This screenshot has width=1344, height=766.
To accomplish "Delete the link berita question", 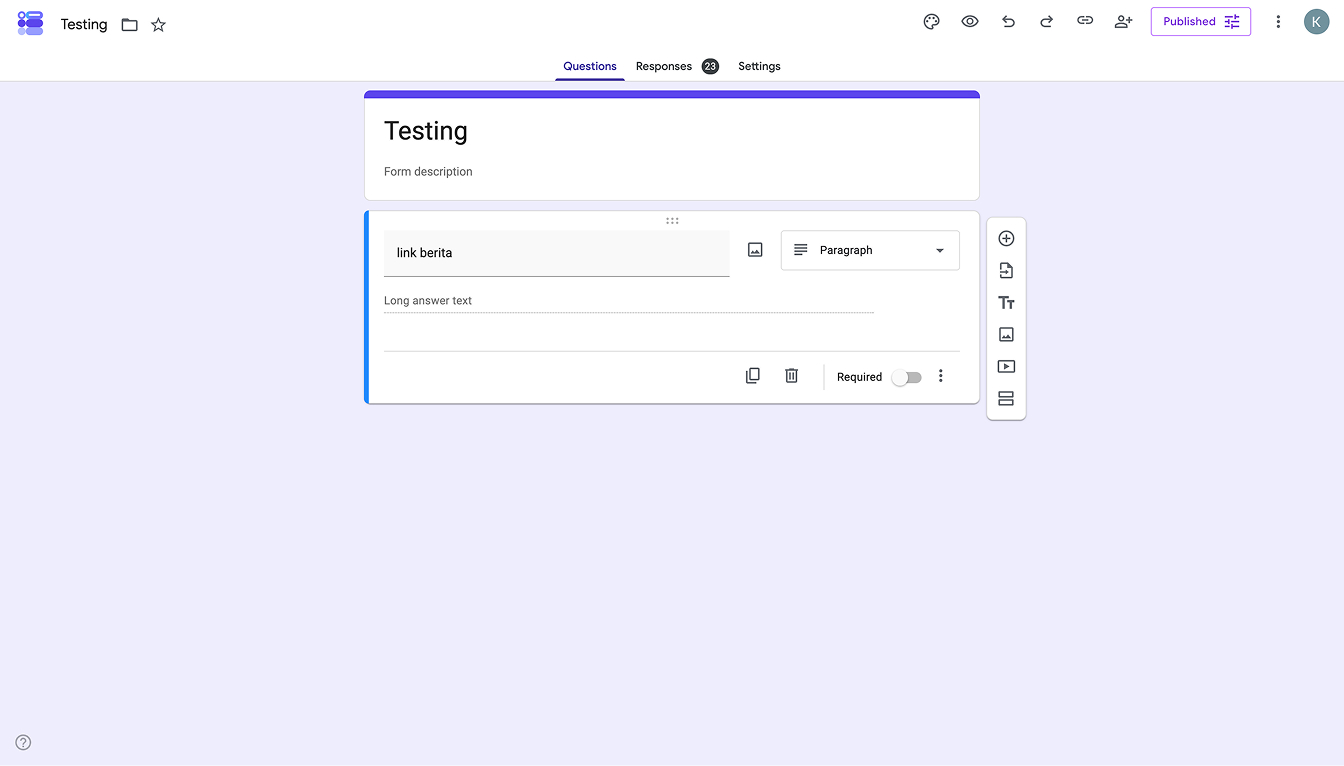I will (791, 376).
